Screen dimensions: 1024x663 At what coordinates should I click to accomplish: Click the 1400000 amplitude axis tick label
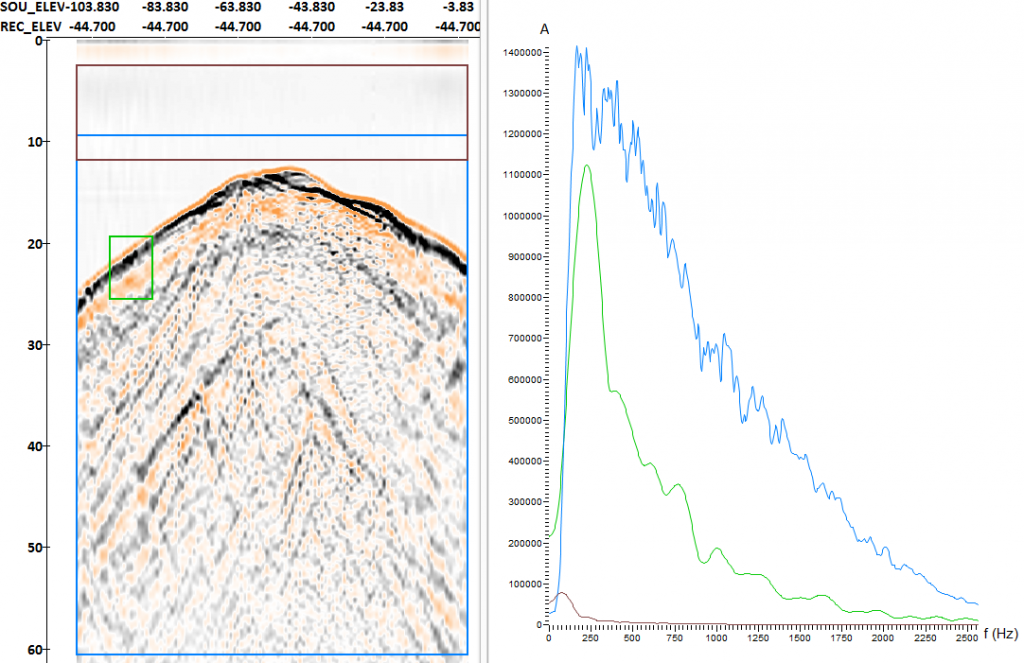tap(523, 52)
